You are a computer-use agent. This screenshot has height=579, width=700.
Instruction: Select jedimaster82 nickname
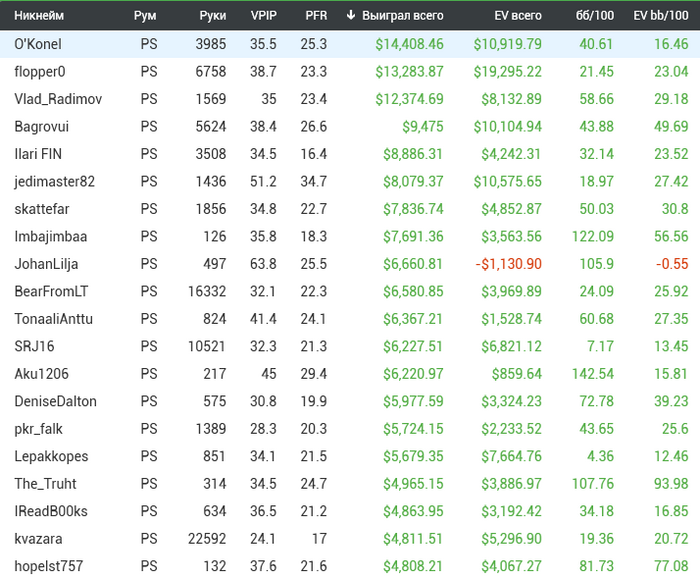pos(54,182)
